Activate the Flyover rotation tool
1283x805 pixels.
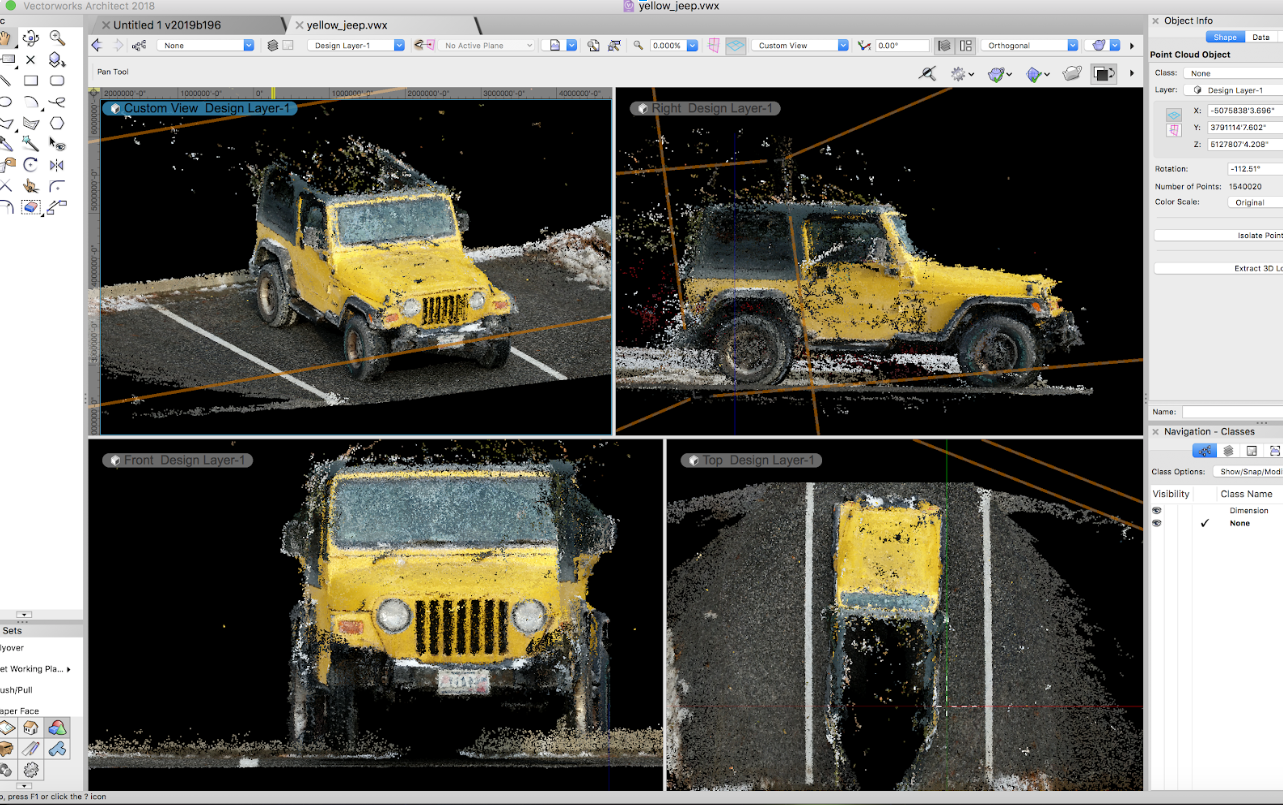click(x=30, y=38)
